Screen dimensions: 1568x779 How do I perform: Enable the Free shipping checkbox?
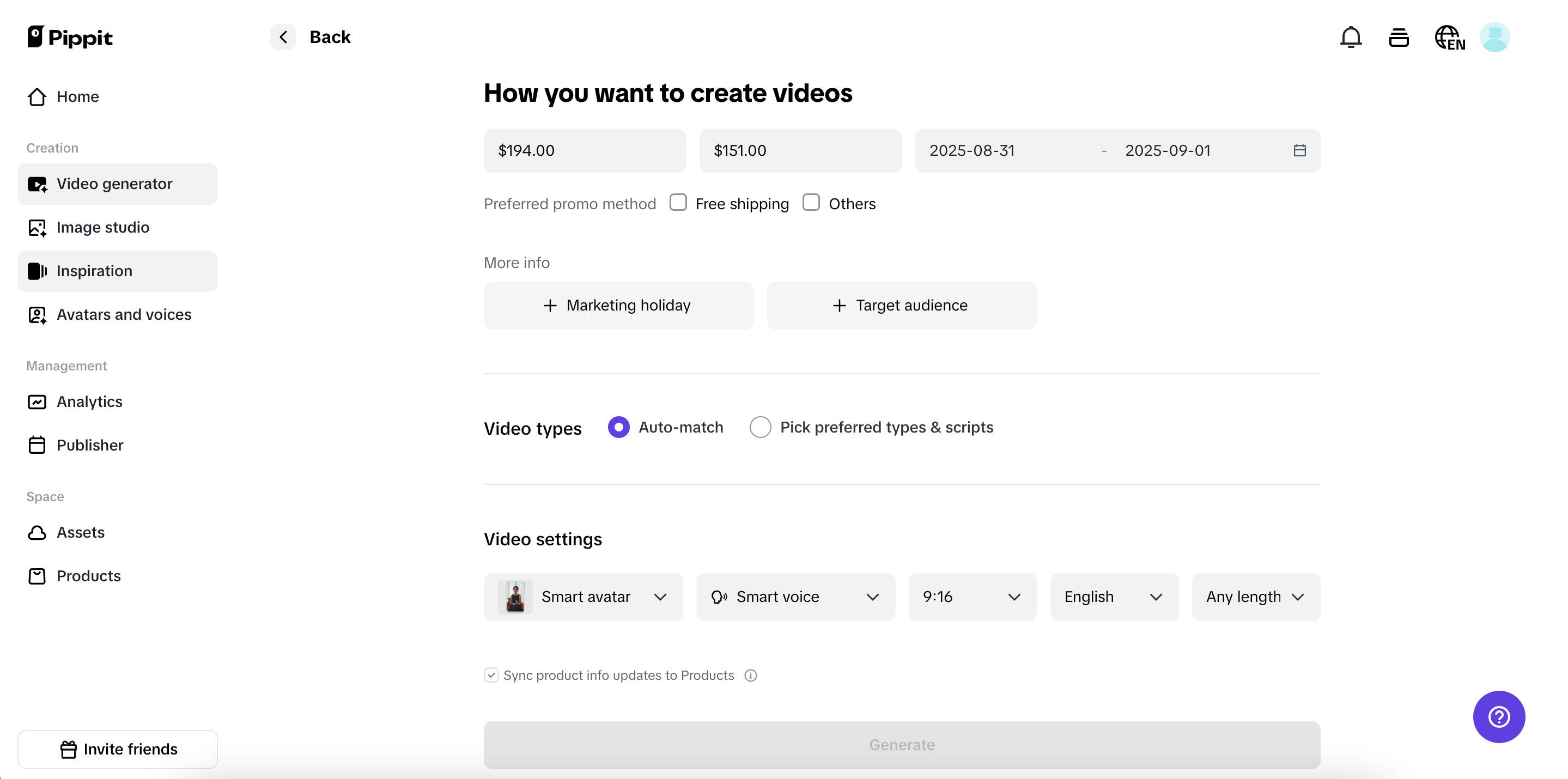coord(678,203)
